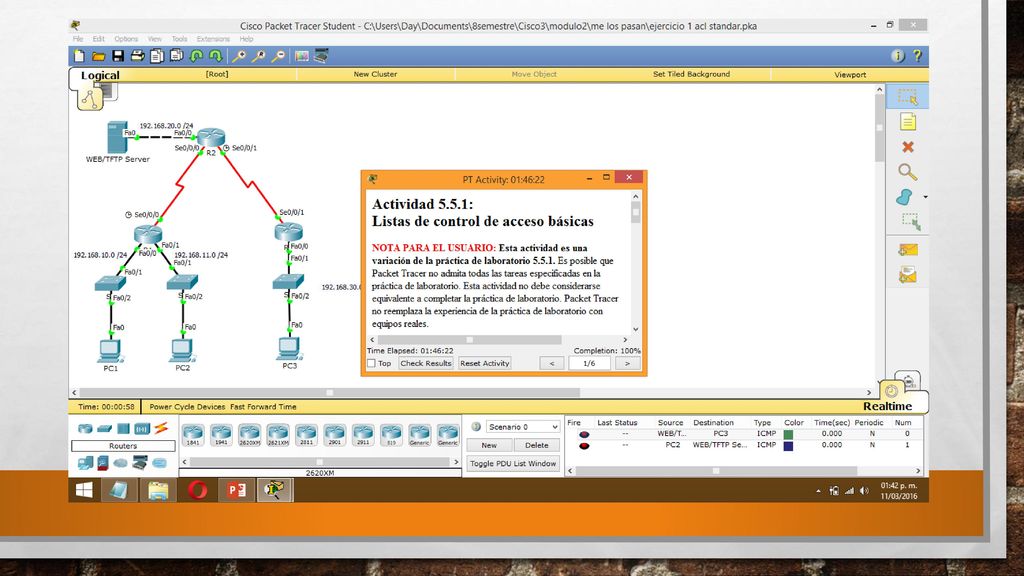The width and height of the screenshot is (1024, 576).
Task: Click Fast Forward Time
Action: click(x=263, y=407)
